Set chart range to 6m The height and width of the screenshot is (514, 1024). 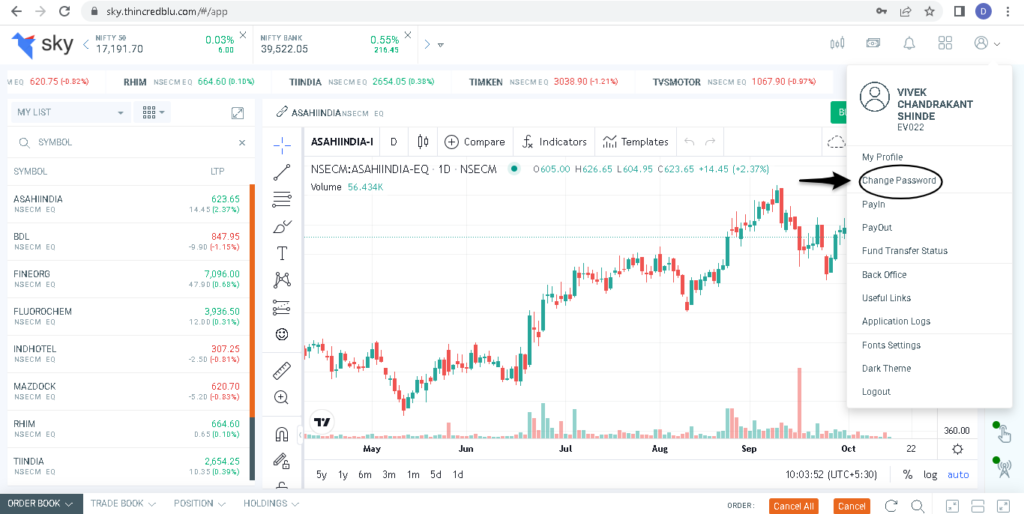364,475
